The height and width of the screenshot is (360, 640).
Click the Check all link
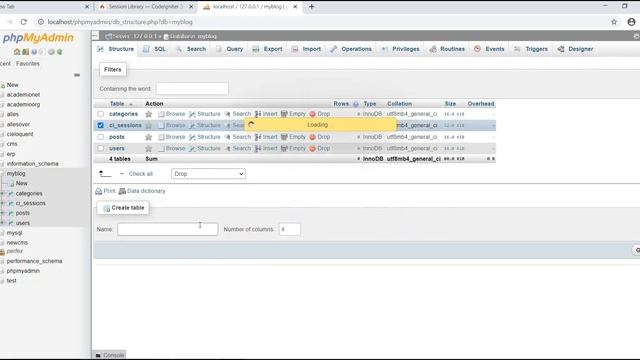140,174
